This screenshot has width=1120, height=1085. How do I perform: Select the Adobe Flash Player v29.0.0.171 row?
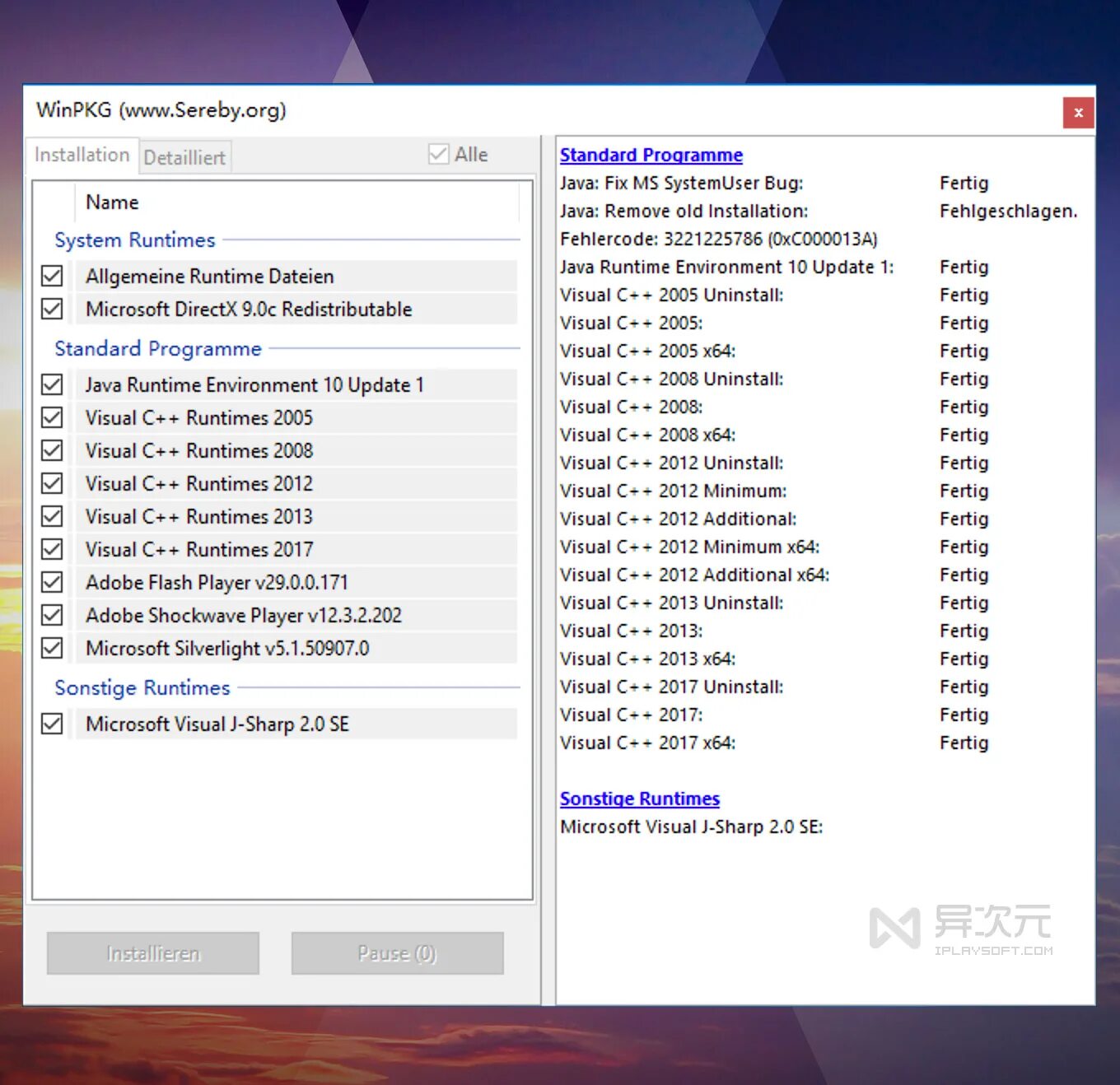pos(296,582)
